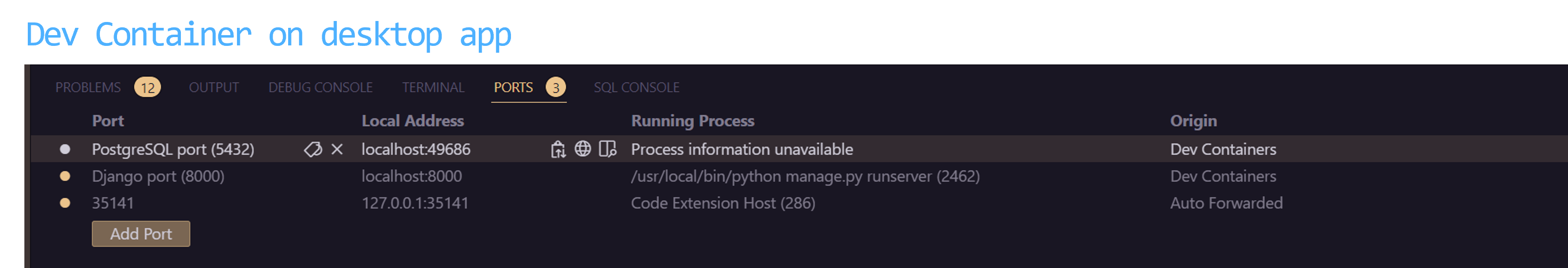Click the port label tag icon for PostgreSQL
This screenshot has width=1568, height=268.
(x=313, y=149)
